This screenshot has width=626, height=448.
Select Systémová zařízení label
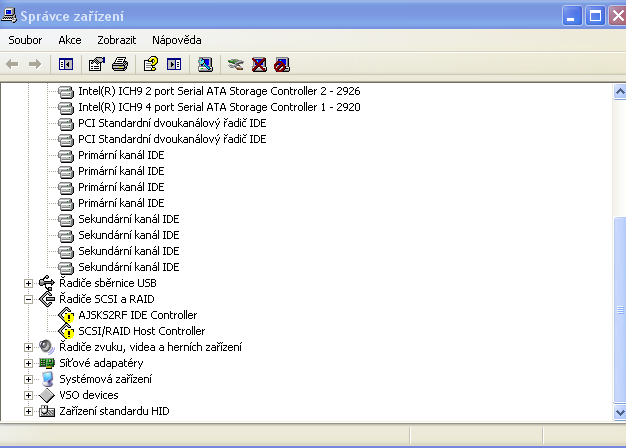click(105, 379)
